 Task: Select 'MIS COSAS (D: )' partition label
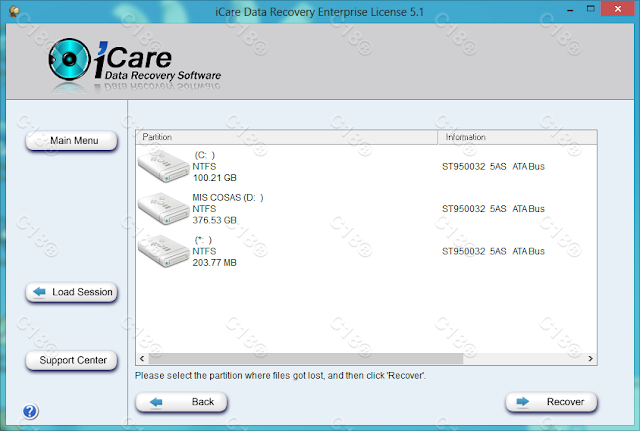tap(228, 198)
